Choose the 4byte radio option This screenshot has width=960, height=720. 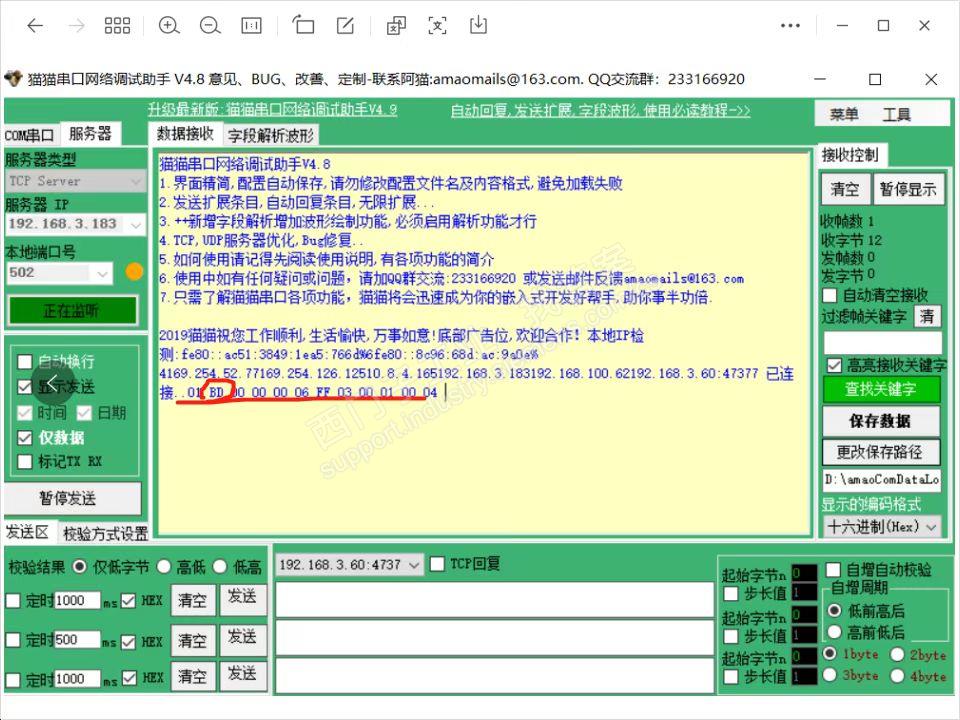point(897,675)
